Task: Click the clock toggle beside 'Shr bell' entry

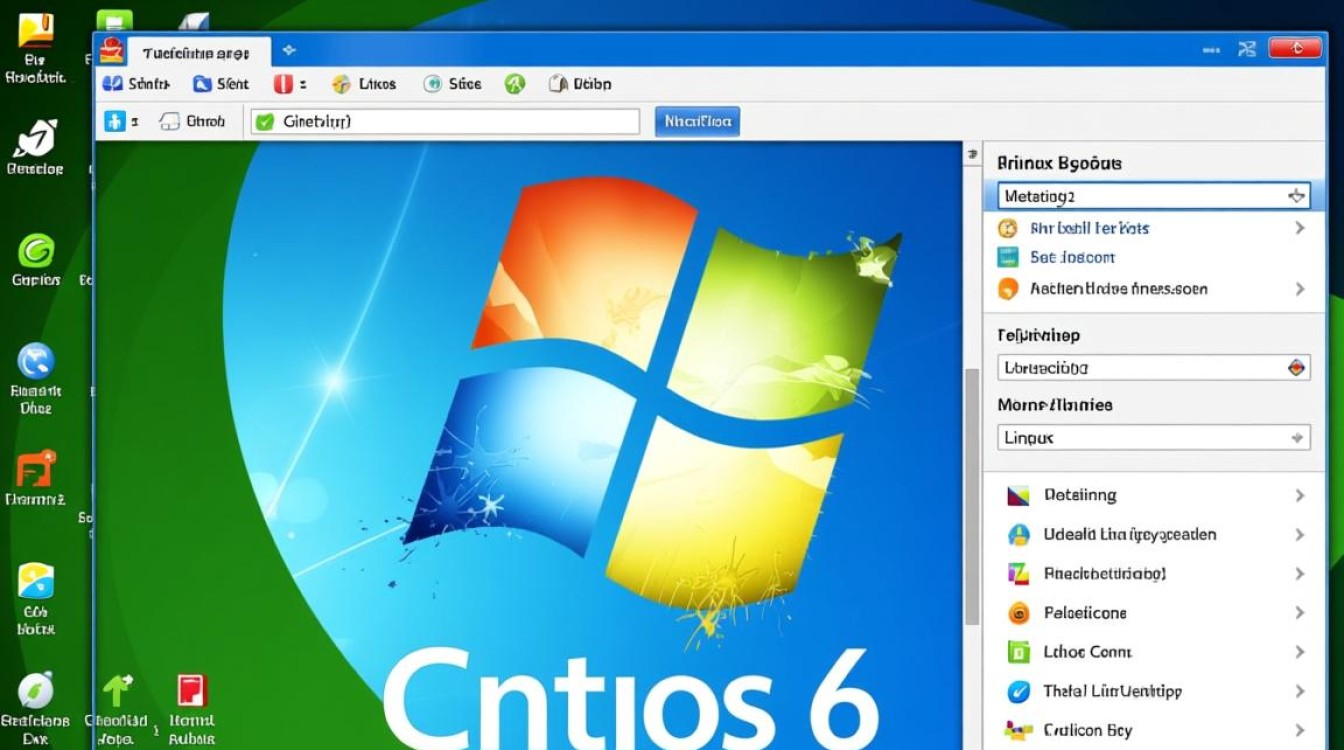Action: 1007,228
